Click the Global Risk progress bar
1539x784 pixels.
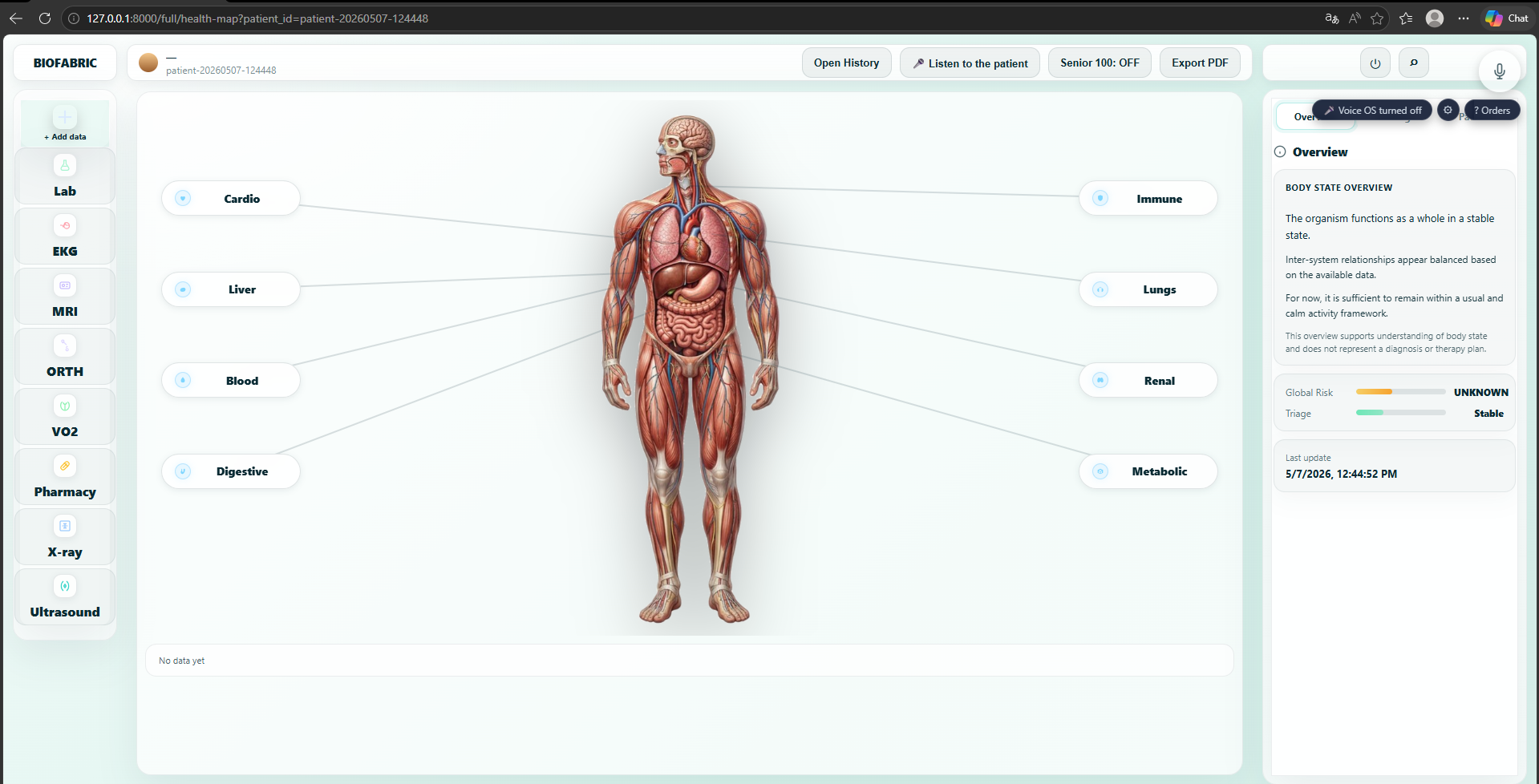click(1400, 392)
